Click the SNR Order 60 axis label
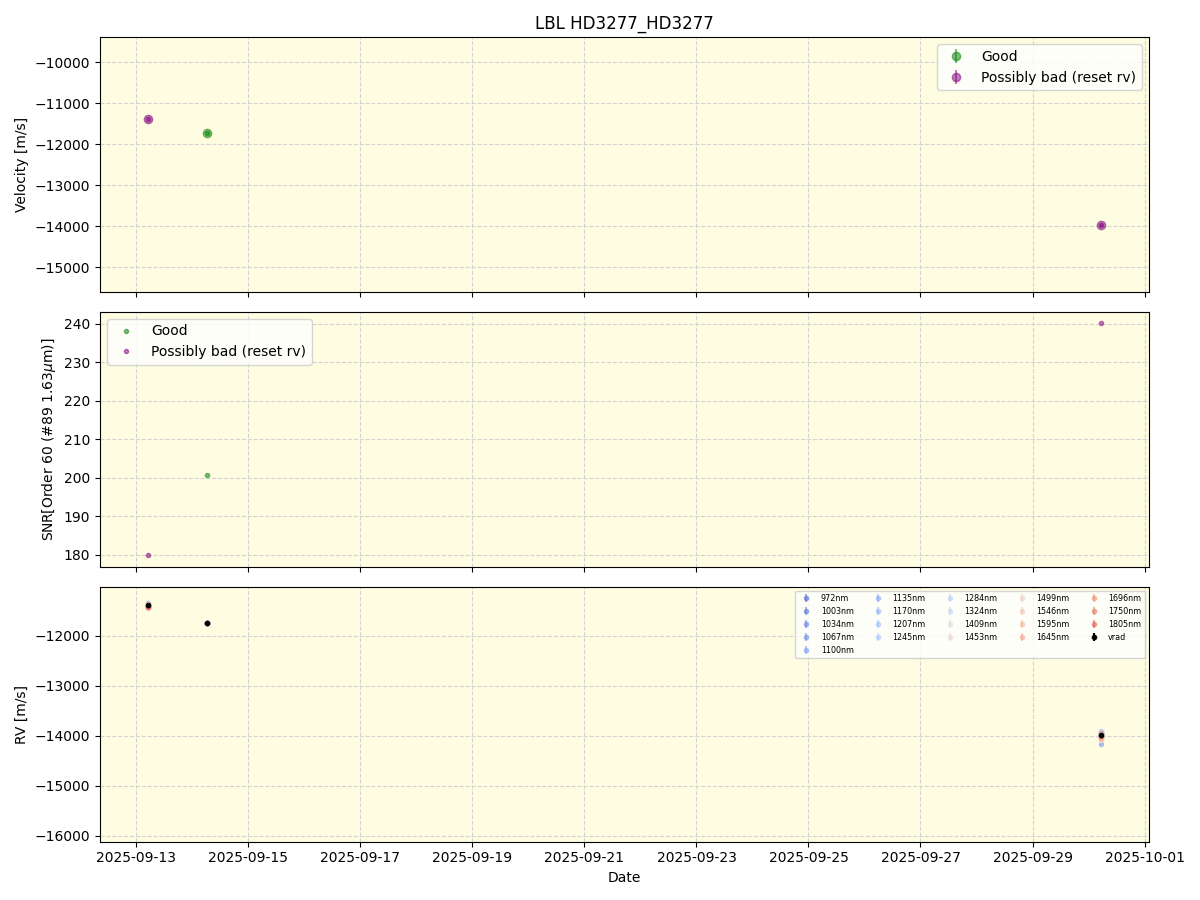 [x=48, y=439]
